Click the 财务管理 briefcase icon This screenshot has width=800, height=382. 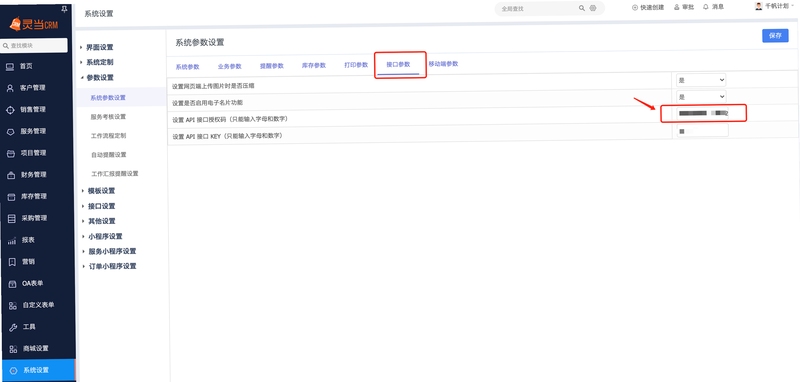[x=11, y=175]
